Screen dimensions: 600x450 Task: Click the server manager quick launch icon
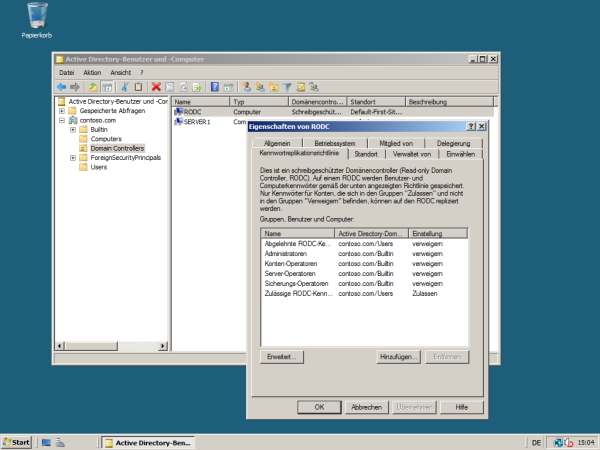60,443
